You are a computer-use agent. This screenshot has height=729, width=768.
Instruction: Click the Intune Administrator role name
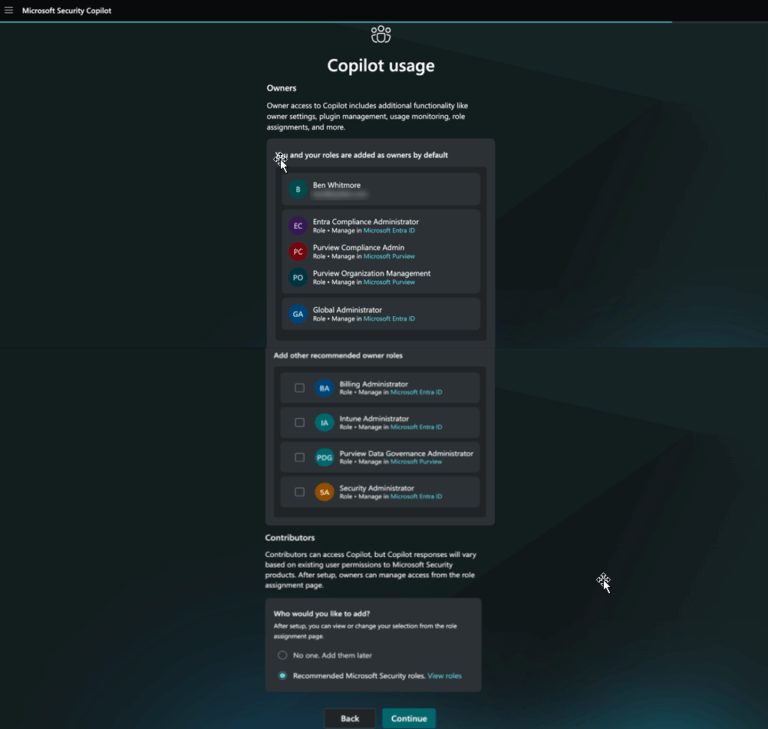(x=374, y=419)
